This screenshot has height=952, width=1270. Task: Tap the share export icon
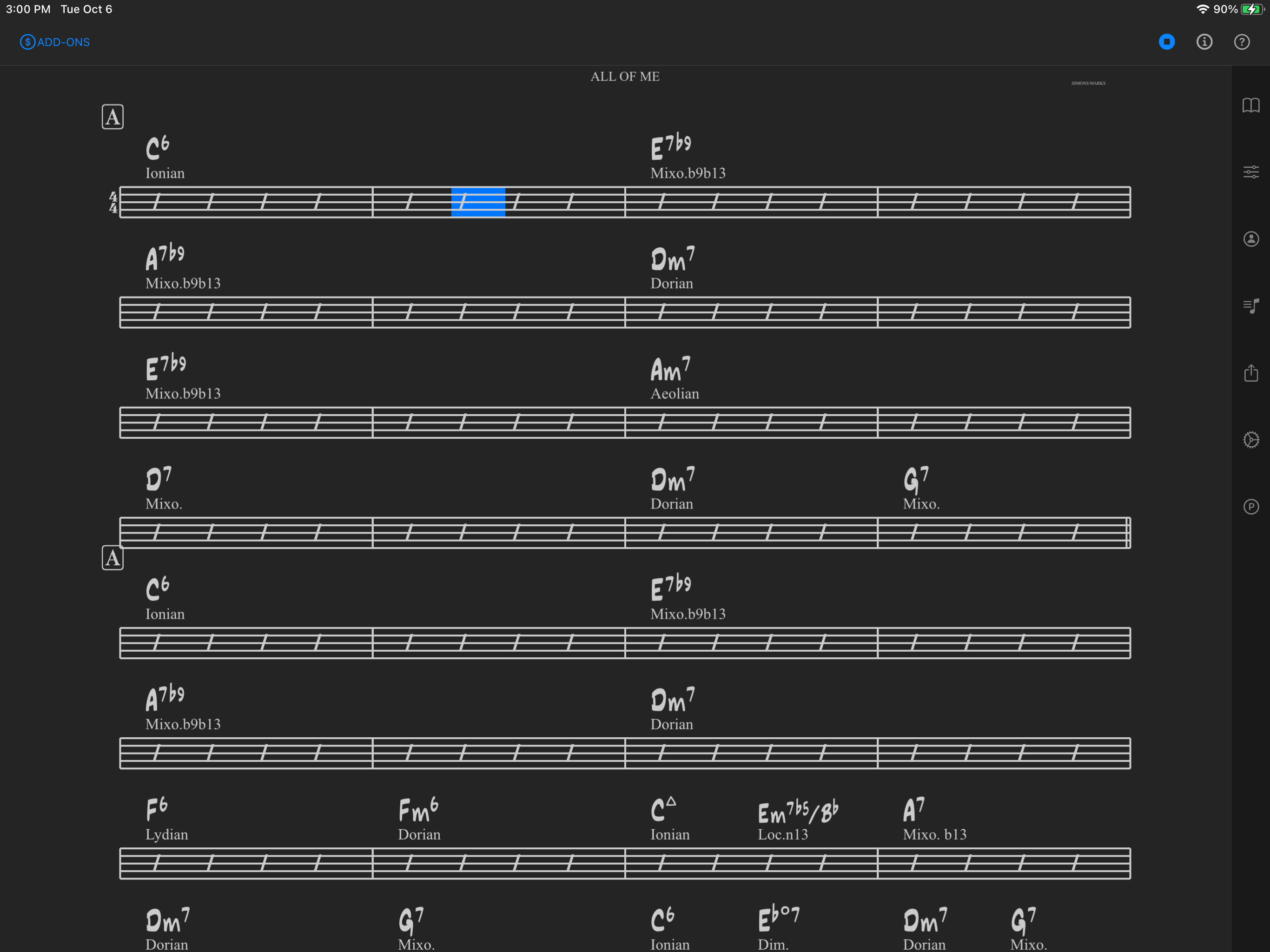[x=1250, y=373]
